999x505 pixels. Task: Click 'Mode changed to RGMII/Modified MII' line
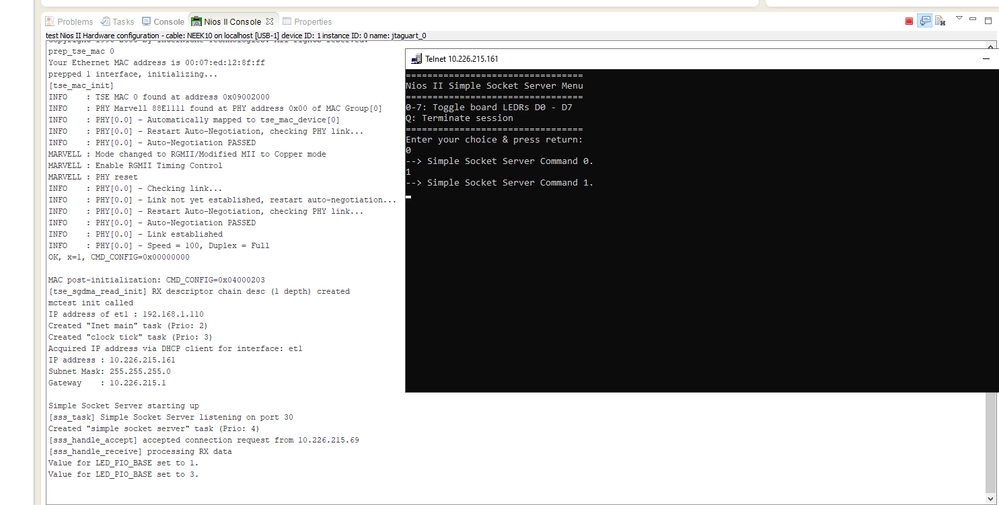(187, 155)
